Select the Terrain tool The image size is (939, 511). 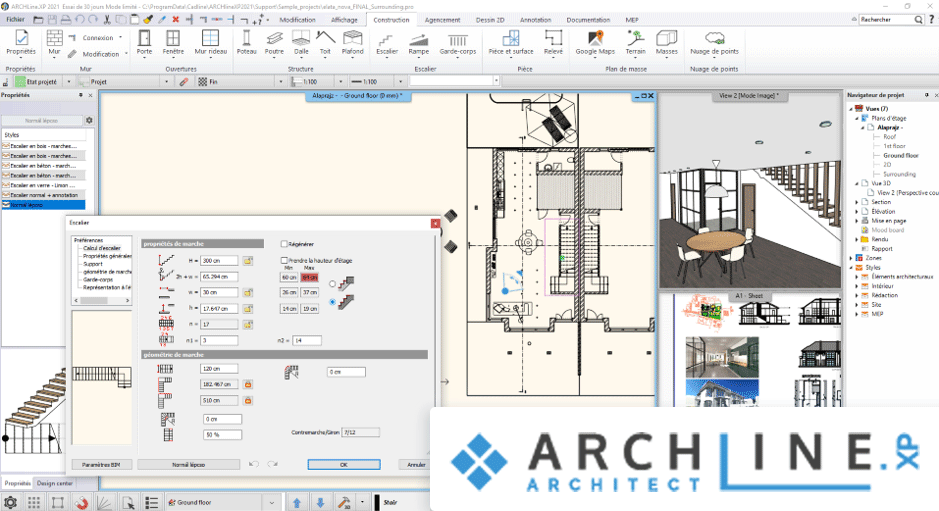(635, 43)
